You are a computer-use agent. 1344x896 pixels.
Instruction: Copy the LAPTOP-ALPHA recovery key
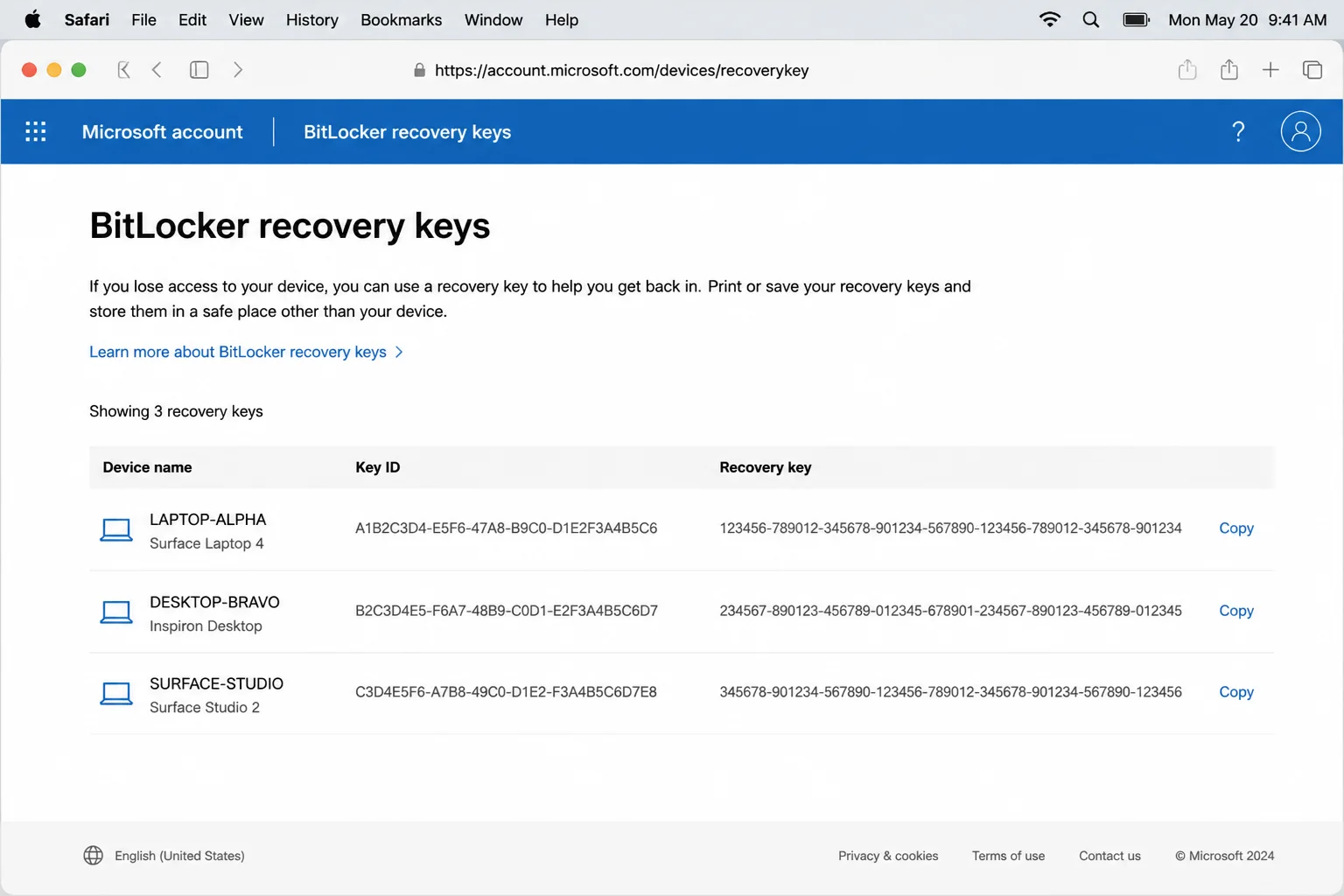1236,528
